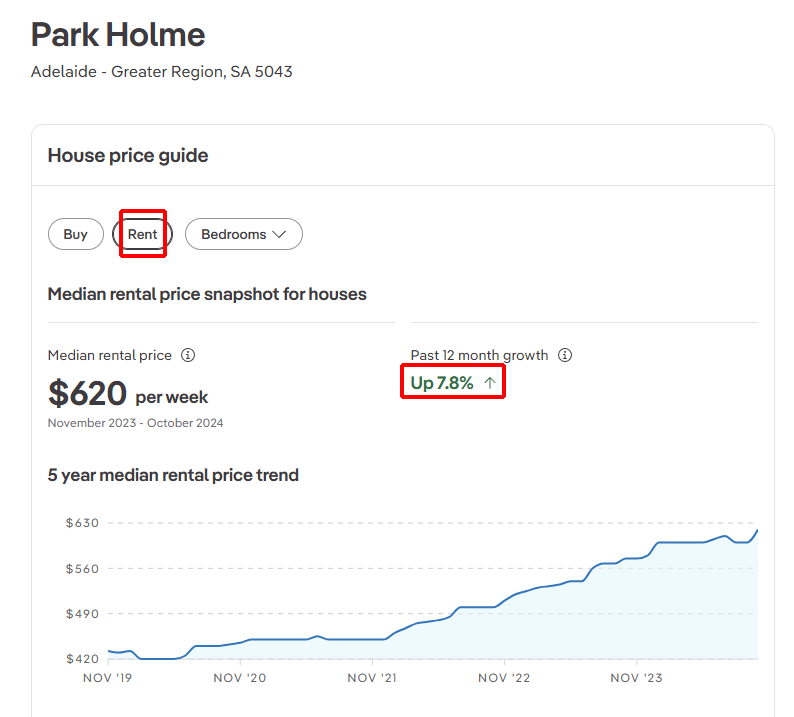The height and width of the screenshot is (717, 794).
Task: Select the Buy price option
Action: (x=76, y=234)
